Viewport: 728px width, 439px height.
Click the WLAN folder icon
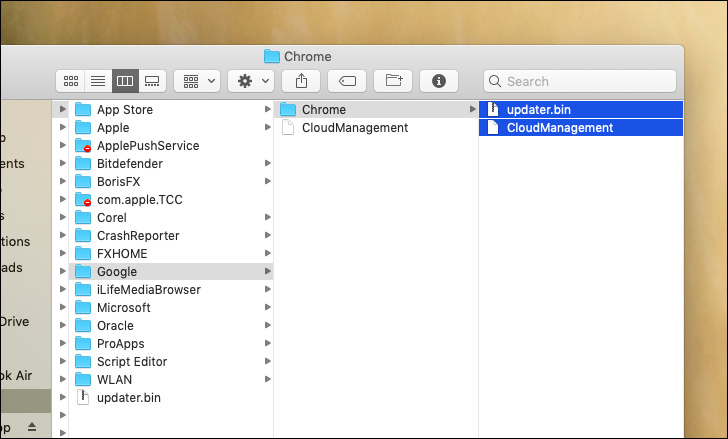click(83, 380)
